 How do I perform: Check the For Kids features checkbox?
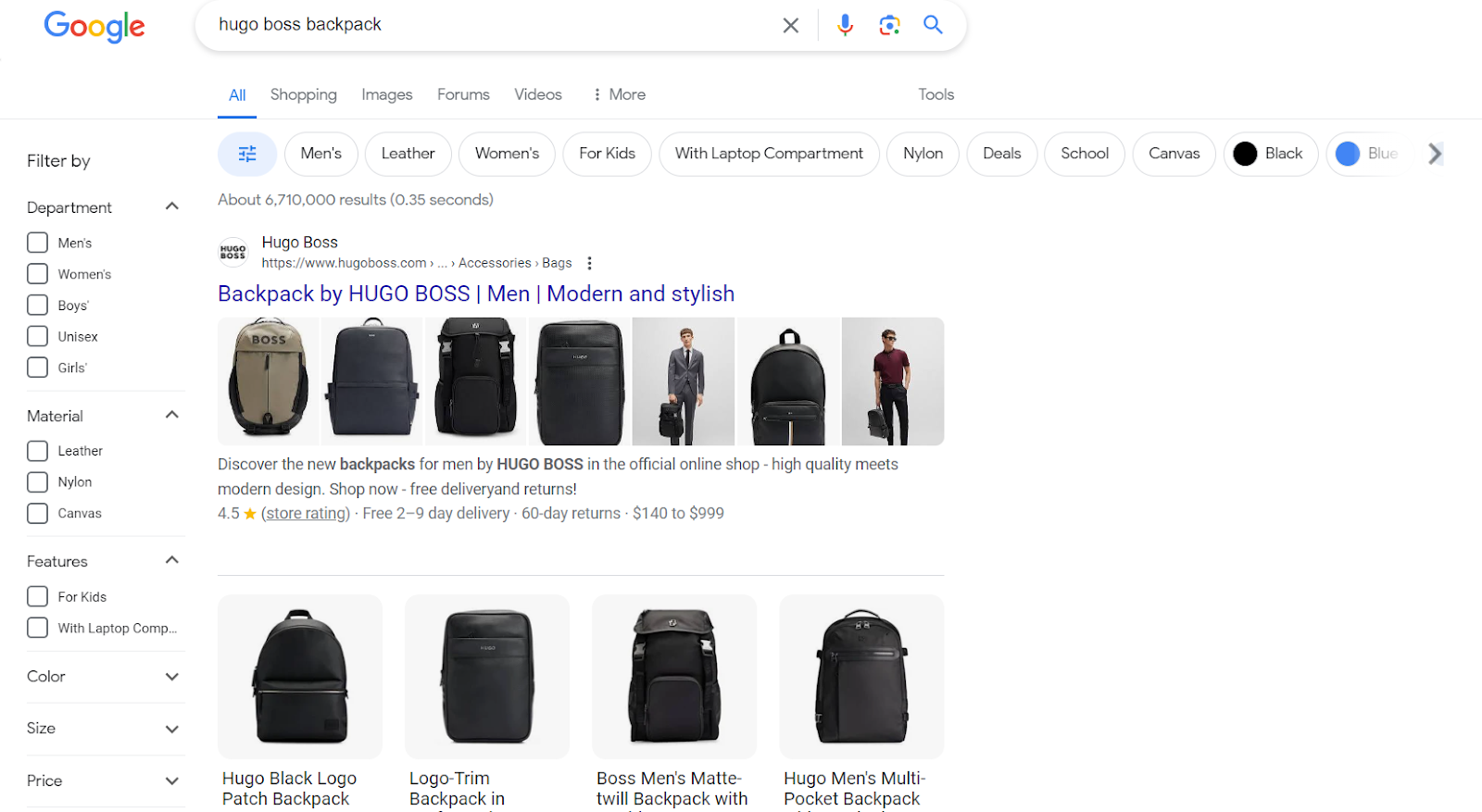tap(37, 596)
